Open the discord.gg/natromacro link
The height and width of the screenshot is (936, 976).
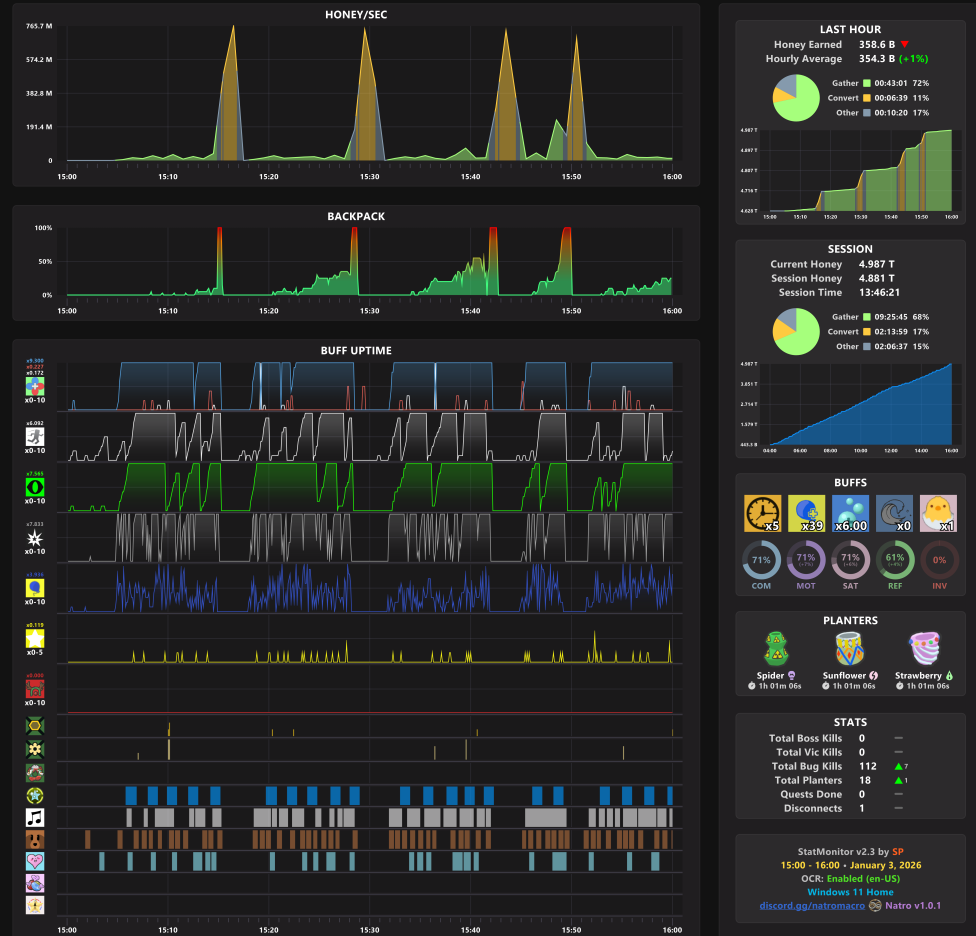pyautogui.click(x=812, y=906)
